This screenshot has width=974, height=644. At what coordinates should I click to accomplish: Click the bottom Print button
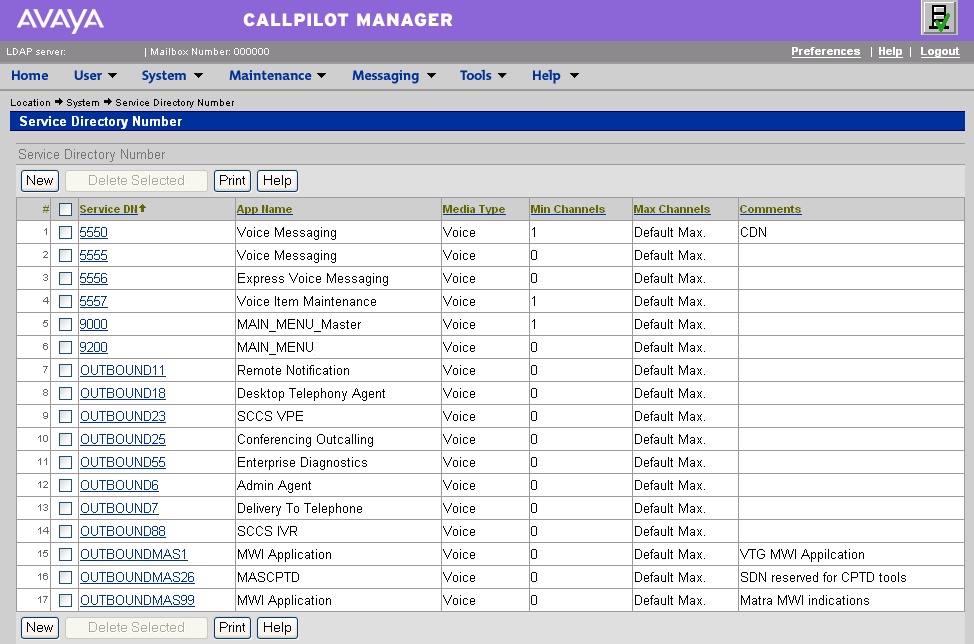click(x=232, y=628)
